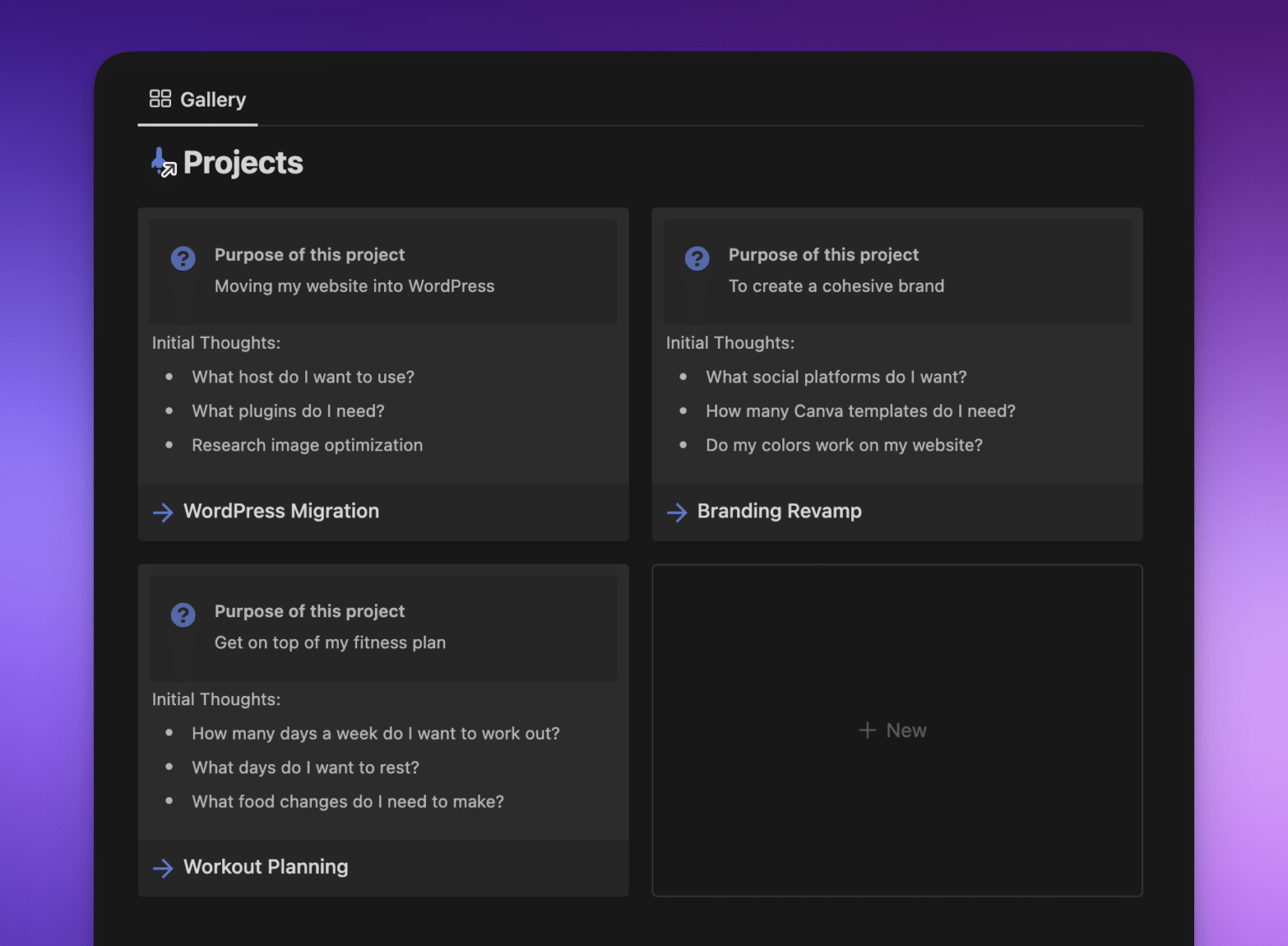This screenshot has width=1288, height=946.
Task: Click question mark icon in WordPress Migration card
Action: (x=183, y=258)
